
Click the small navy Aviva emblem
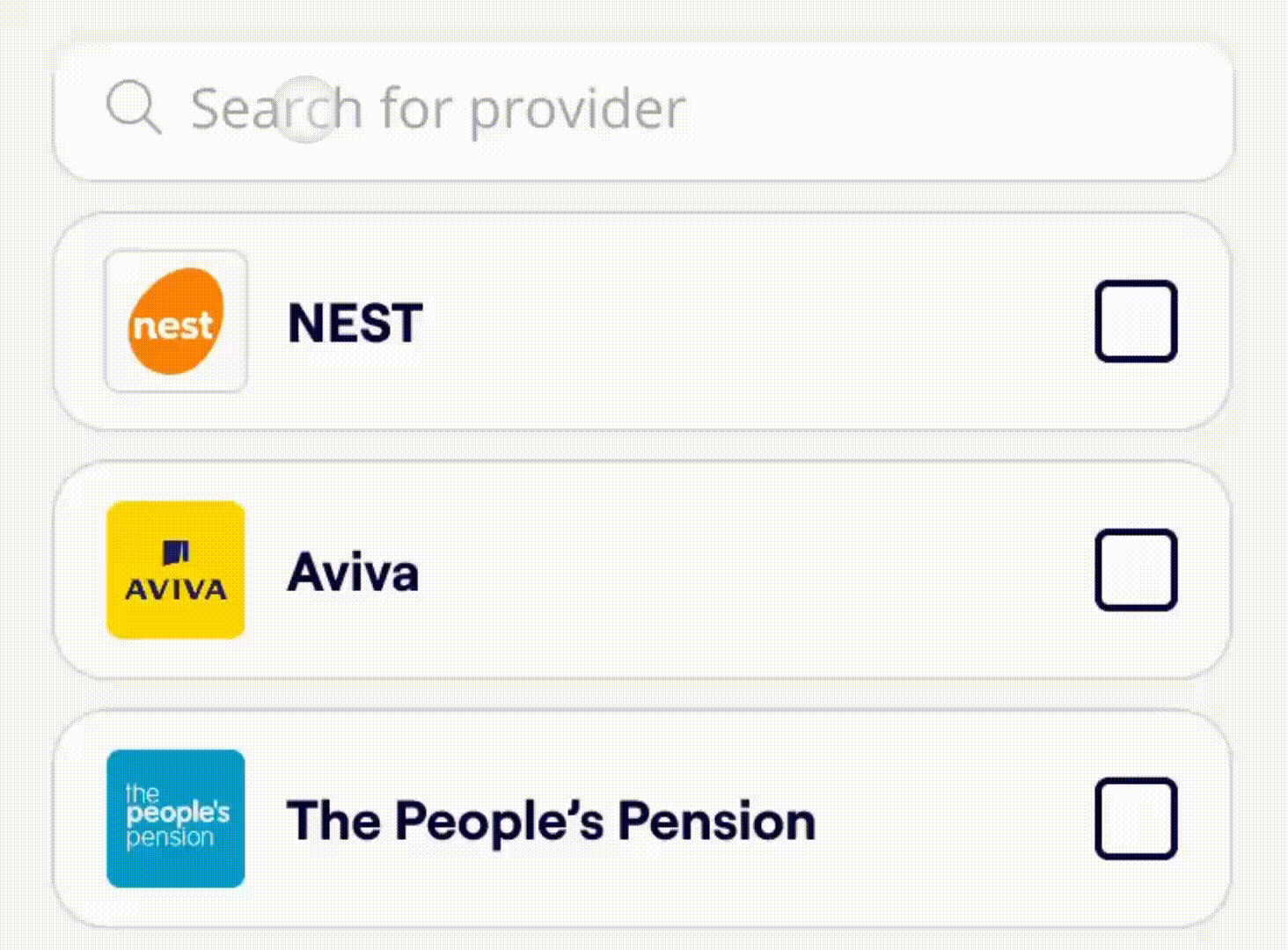tap(176, 552)
